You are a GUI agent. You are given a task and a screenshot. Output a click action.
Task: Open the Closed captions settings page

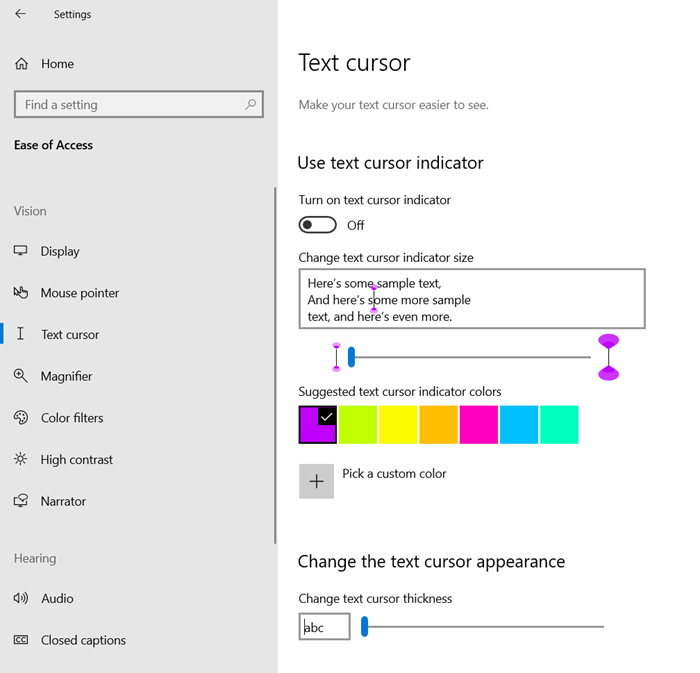tap(83, 640)
